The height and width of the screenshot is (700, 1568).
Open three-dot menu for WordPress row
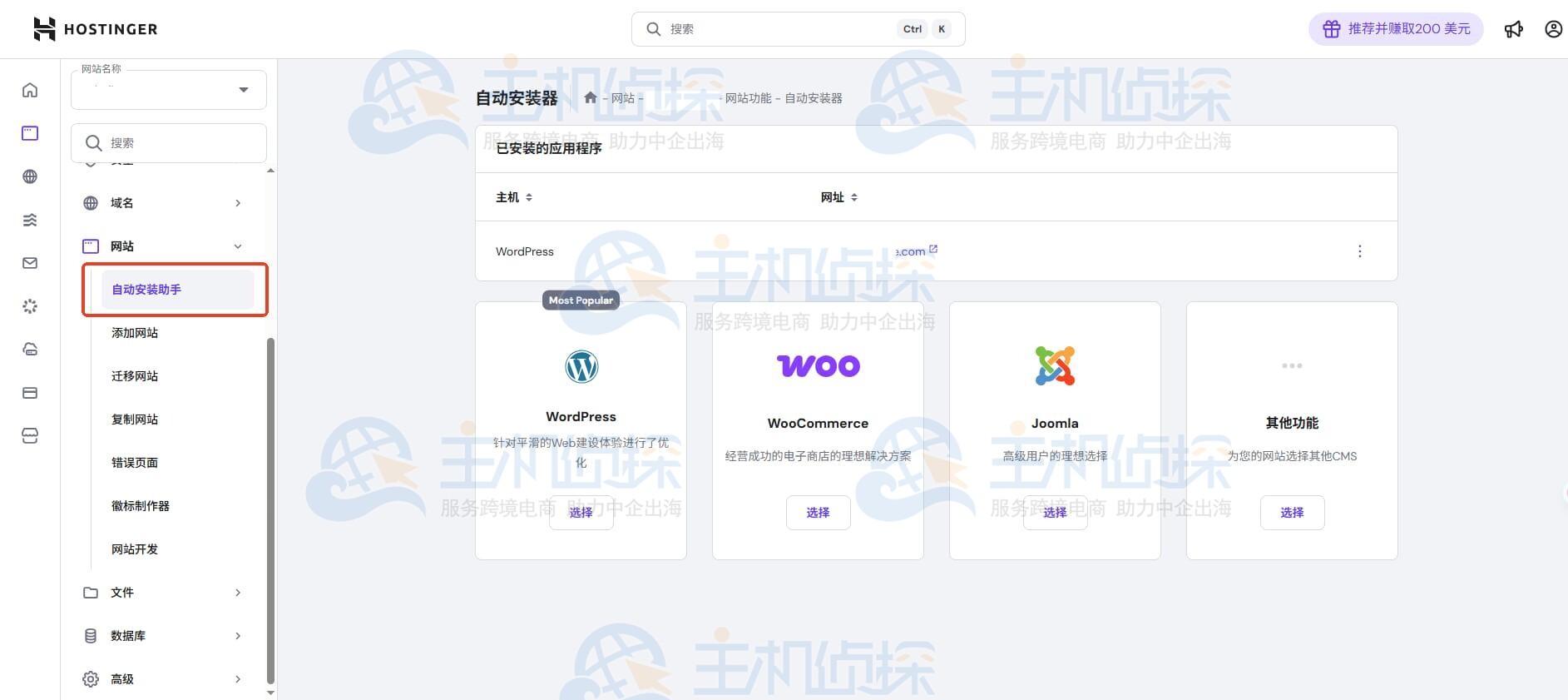click(x=1359, y=251)
